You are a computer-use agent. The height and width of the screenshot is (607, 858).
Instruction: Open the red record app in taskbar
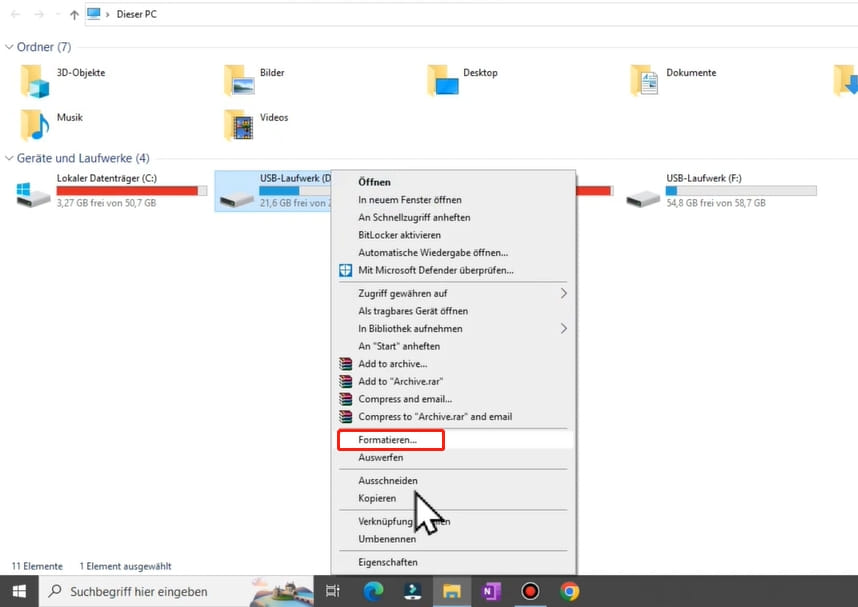[530, 592]
